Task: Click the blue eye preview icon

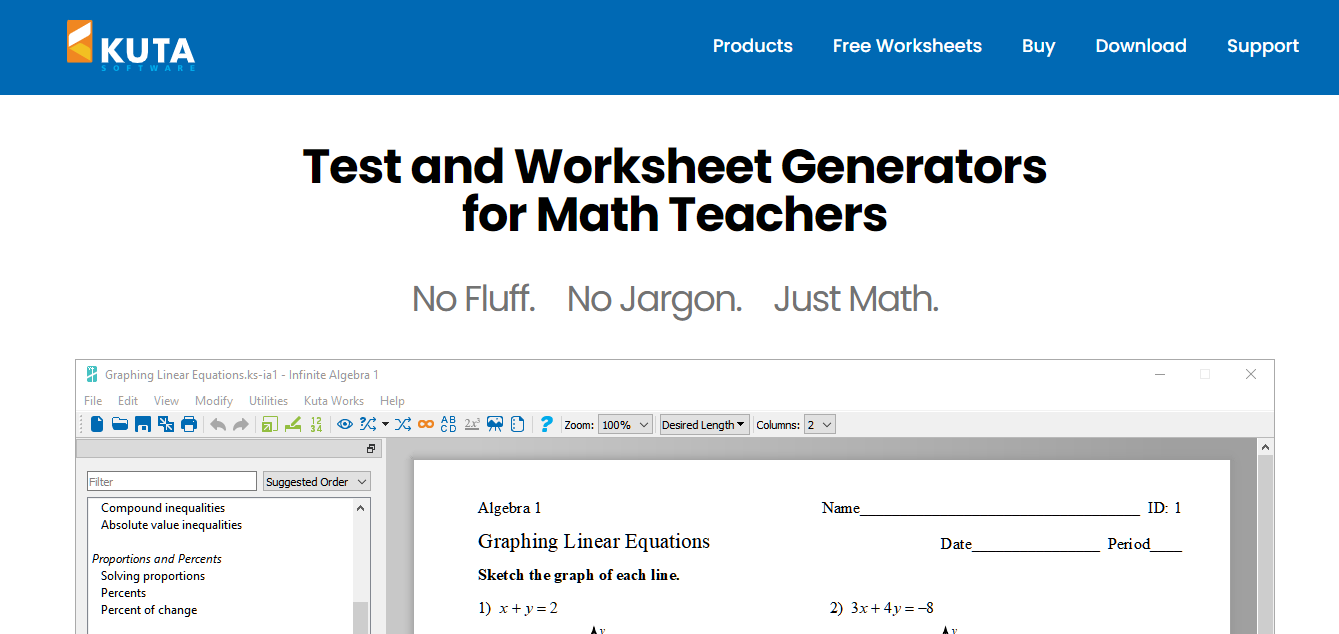Action: tap(345, 424)
